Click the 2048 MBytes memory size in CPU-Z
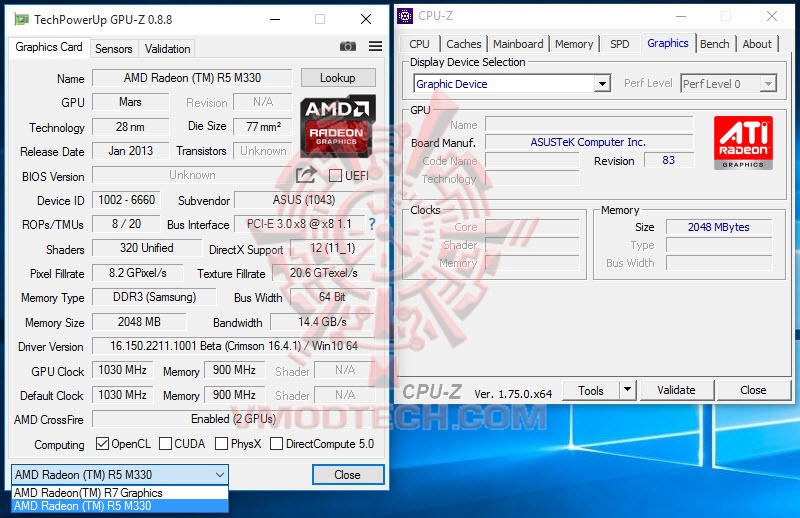This screenshot has width=800, height=518. pyautogui.click(x=719, y=227)
